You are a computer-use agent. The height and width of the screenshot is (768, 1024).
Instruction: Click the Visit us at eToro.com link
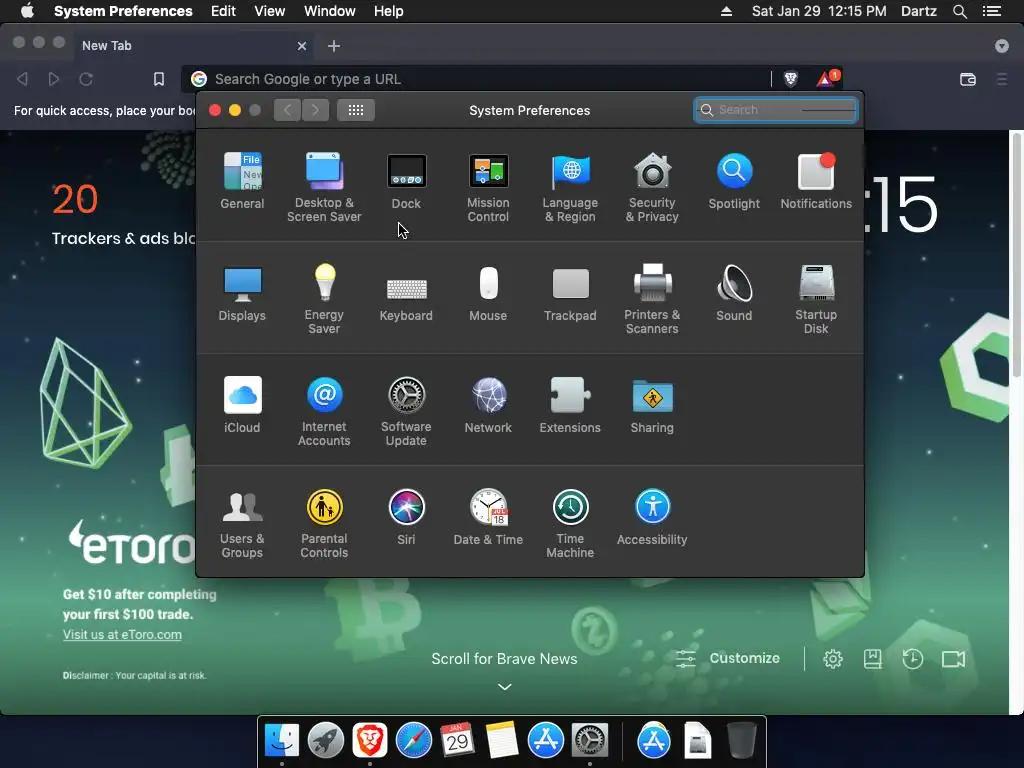click(x=122, y=634)
